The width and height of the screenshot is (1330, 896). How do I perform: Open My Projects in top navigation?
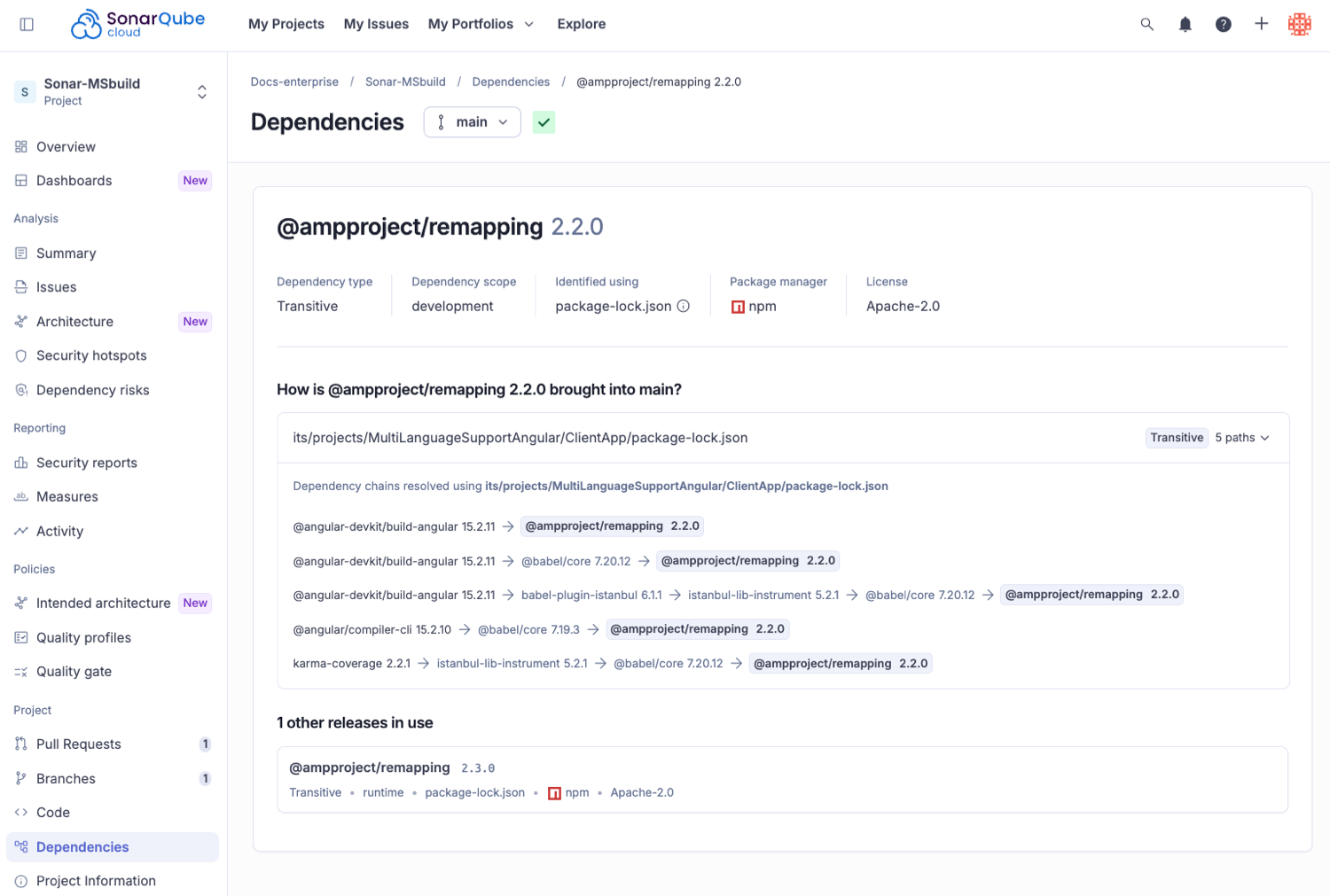[286, 24]
